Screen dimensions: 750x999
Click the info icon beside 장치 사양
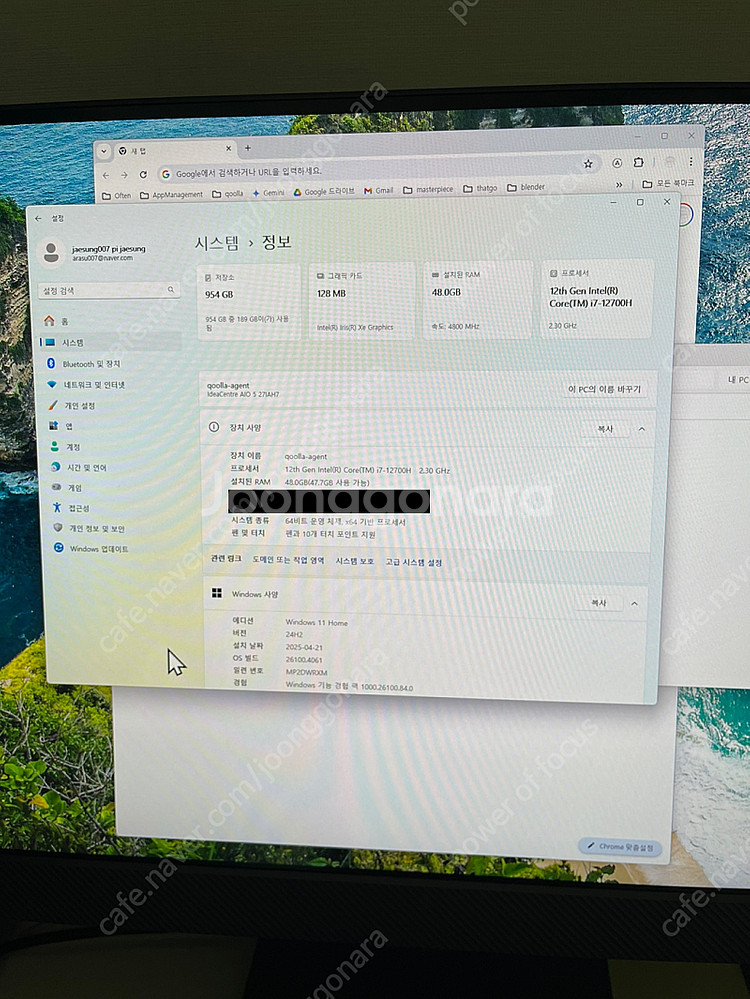(x=214, y=427)
